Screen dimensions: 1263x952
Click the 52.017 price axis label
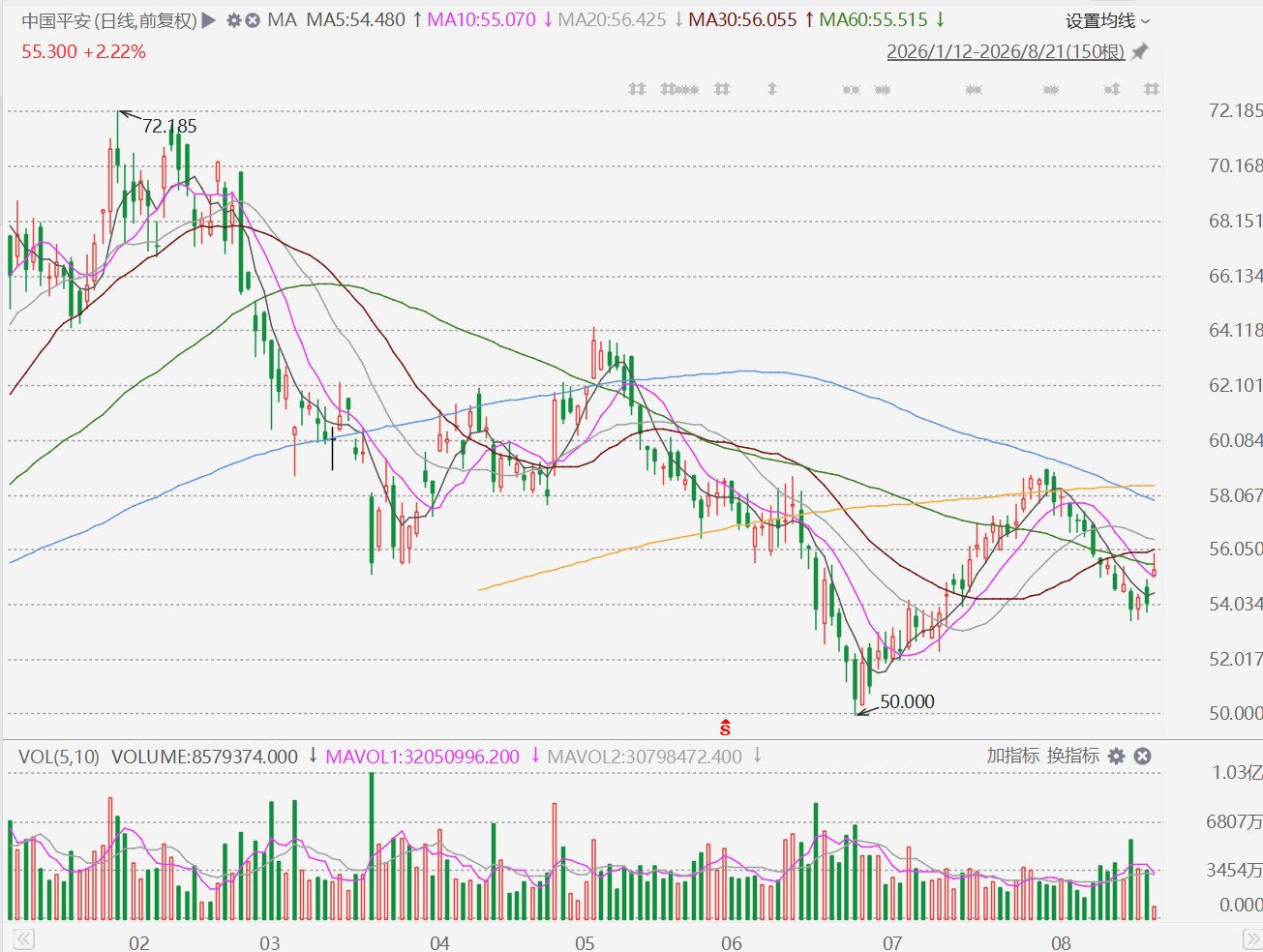click(1235, 659)
